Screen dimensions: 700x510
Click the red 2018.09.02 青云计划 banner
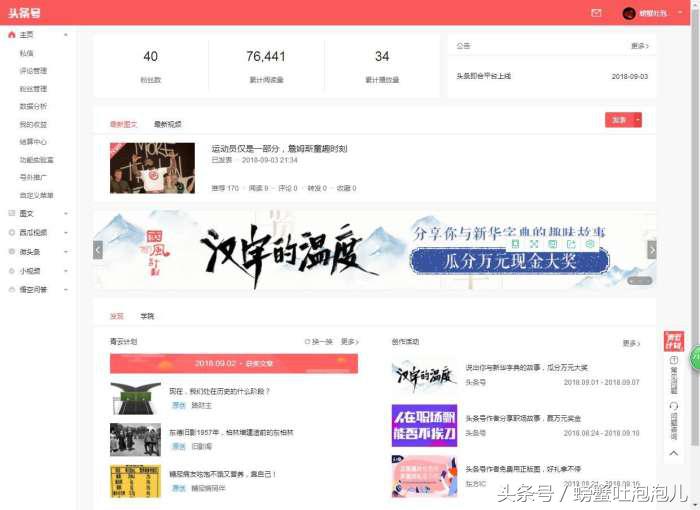[234, 363]
